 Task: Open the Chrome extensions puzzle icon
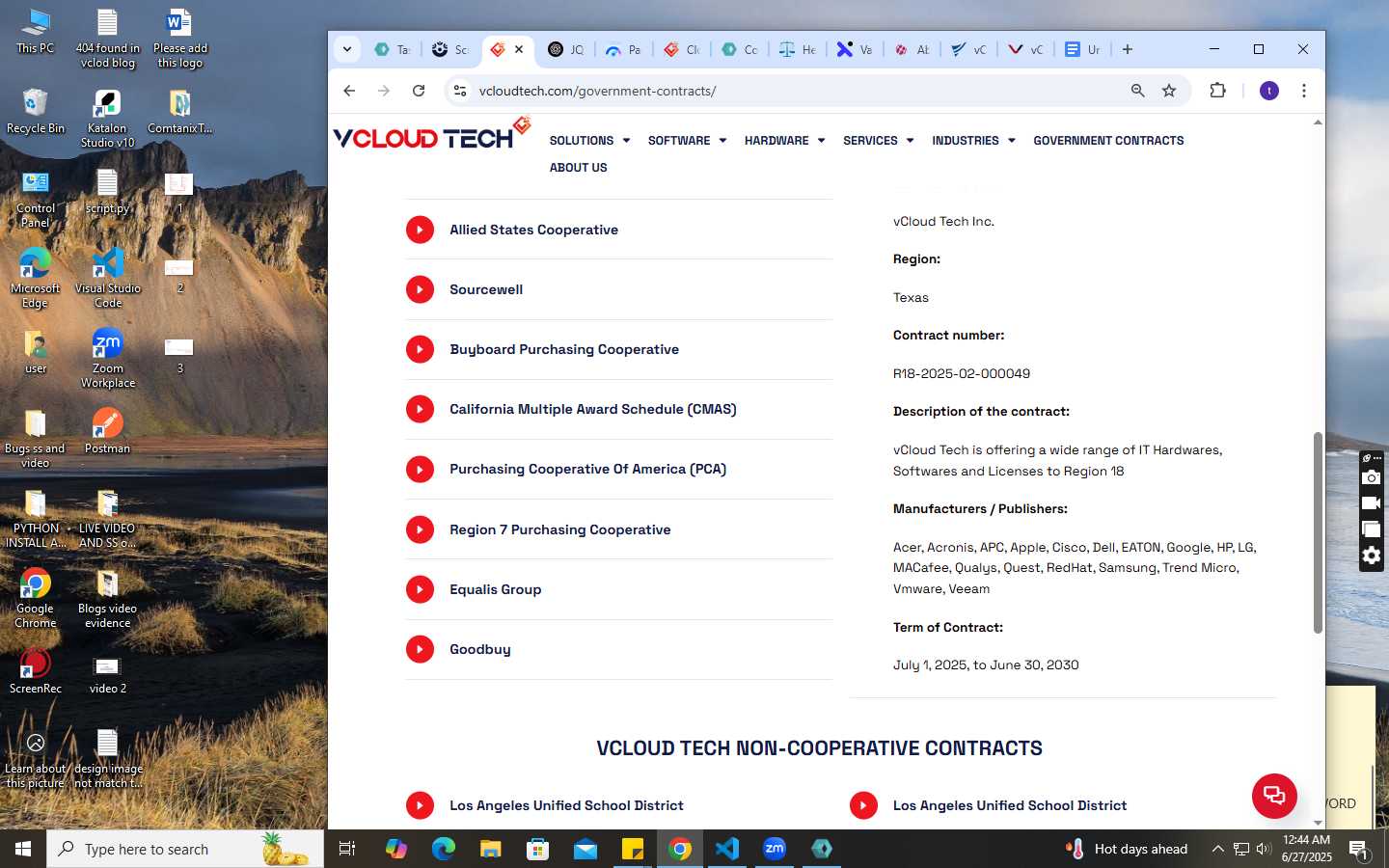pyautogui.click(x=1218, y=91)
